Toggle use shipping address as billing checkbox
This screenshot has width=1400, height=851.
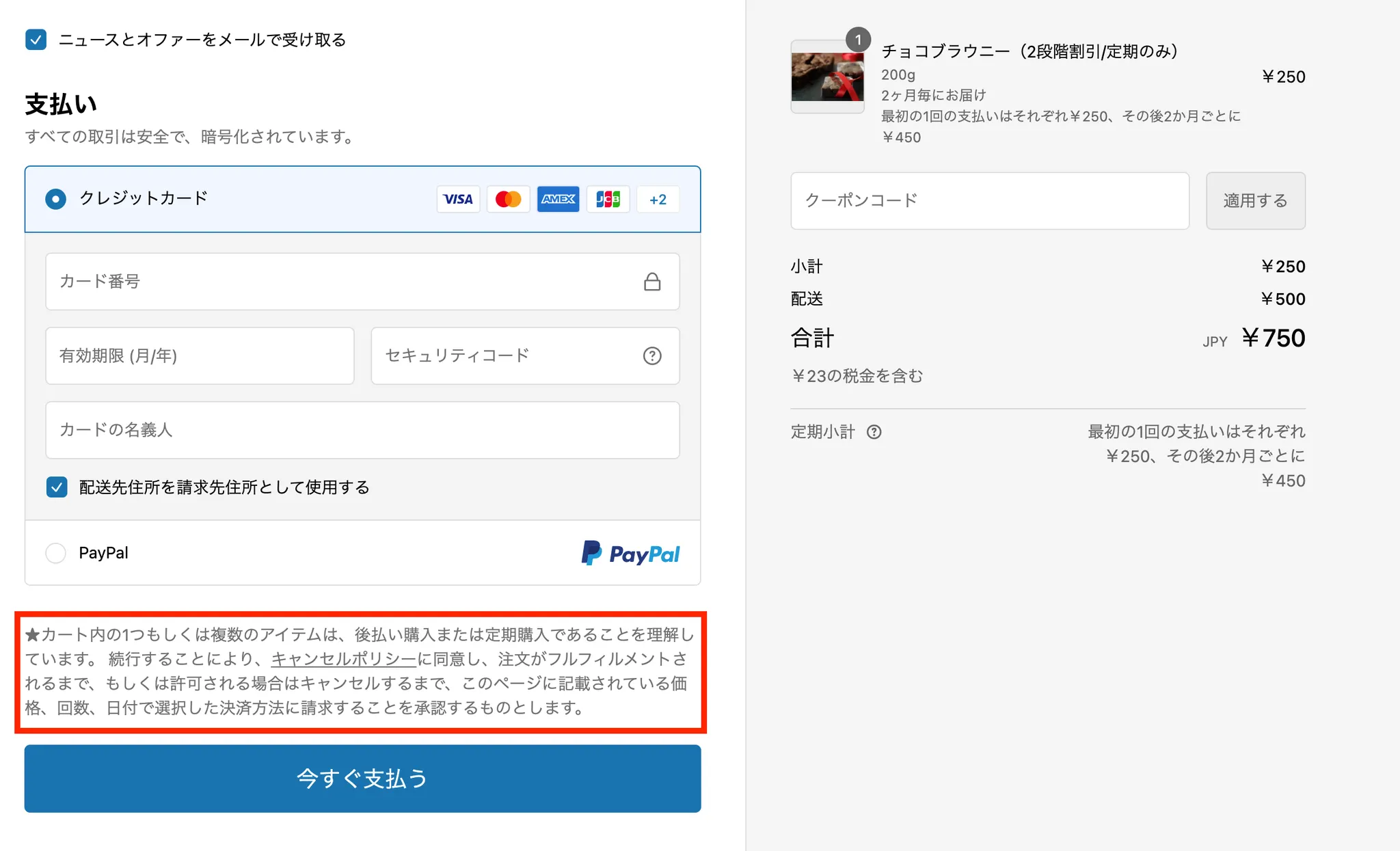[57, 487]
